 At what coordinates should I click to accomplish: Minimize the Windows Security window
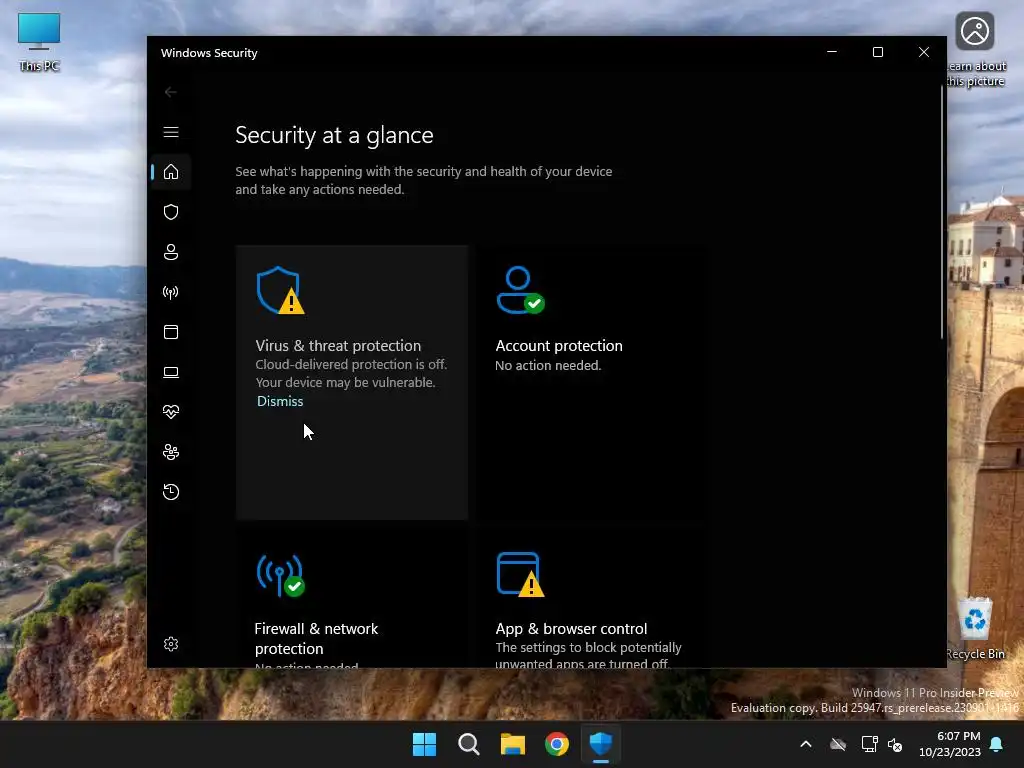pos(831,52)
